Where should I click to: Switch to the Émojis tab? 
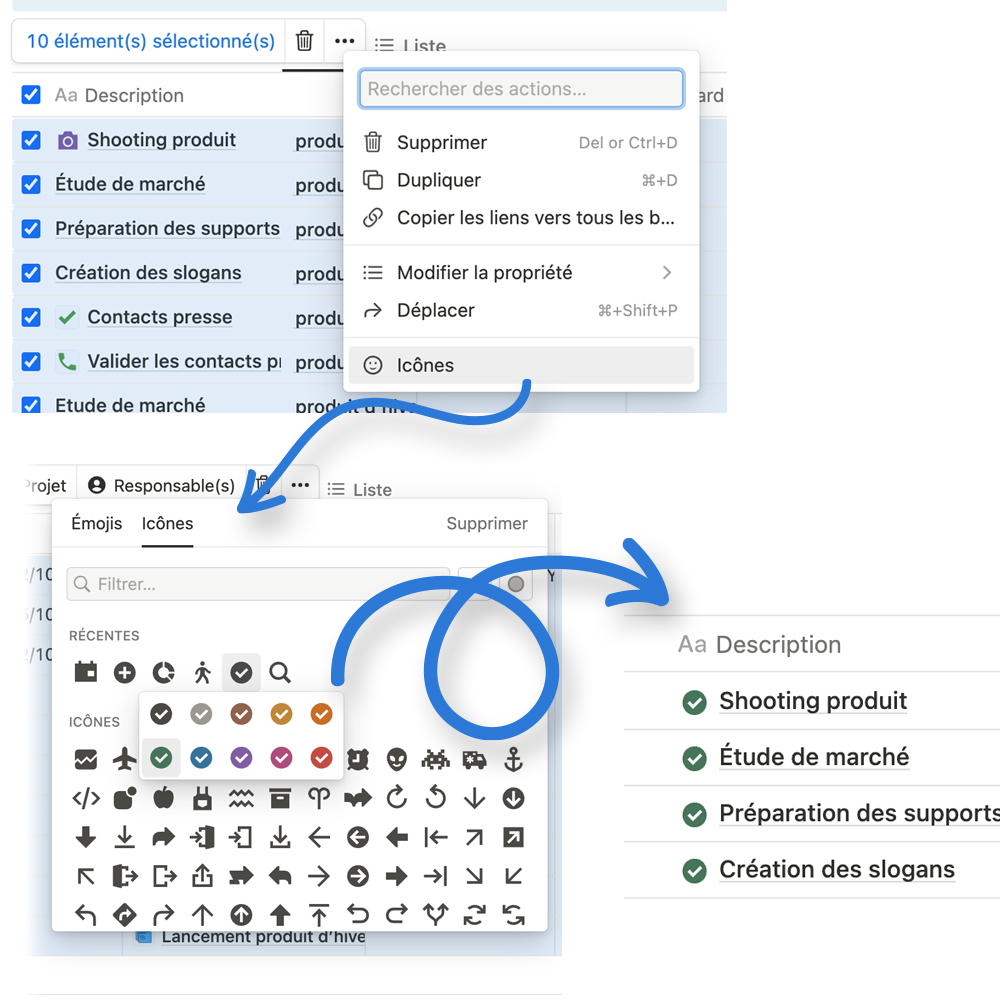pyautogui.click(x=97, y=523)
